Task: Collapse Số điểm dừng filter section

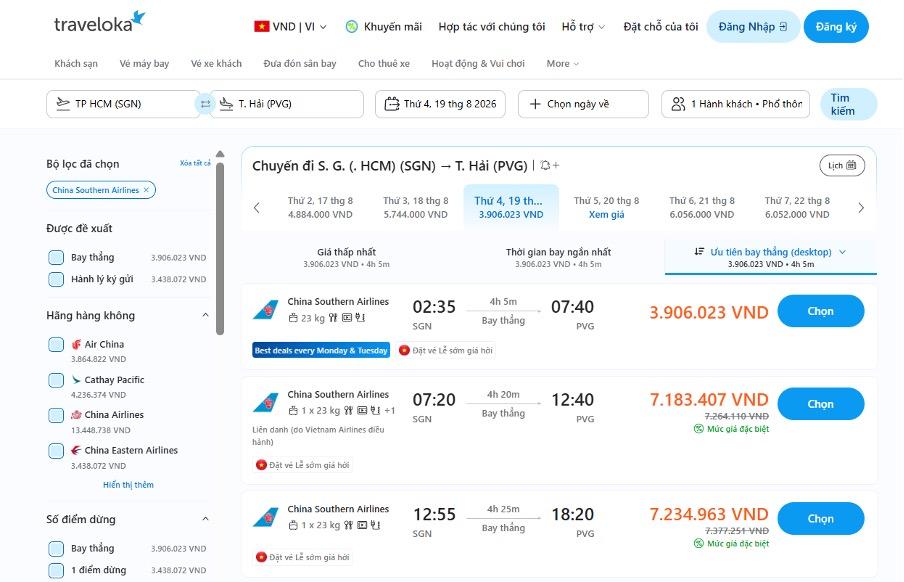Action: [x=205, y=519]
